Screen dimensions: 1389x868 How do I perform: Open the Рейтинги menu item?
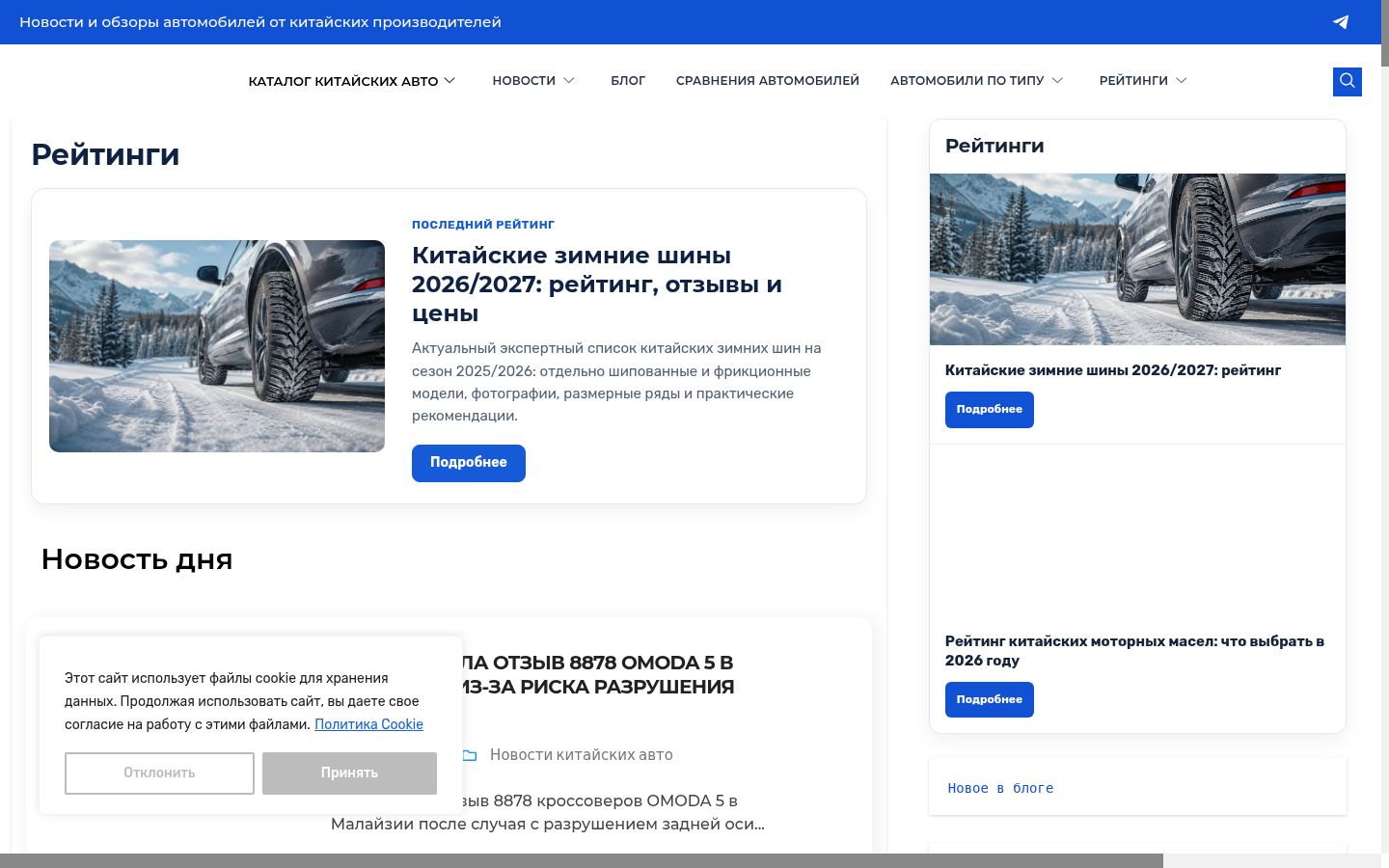click(x=1133, y=81)
